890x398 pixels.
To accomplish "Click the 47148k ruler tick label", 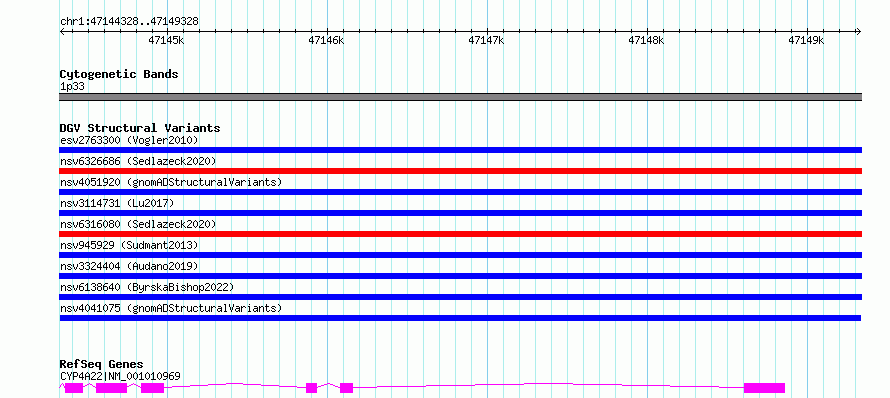I will tap(646, 40).
